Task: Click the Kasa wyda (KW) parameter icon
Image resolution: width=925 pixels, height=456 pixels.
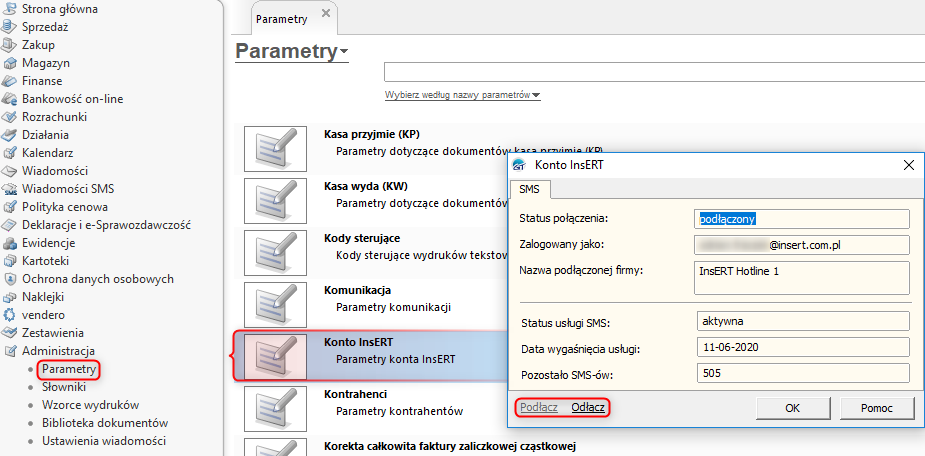Action: click(275, 201)
